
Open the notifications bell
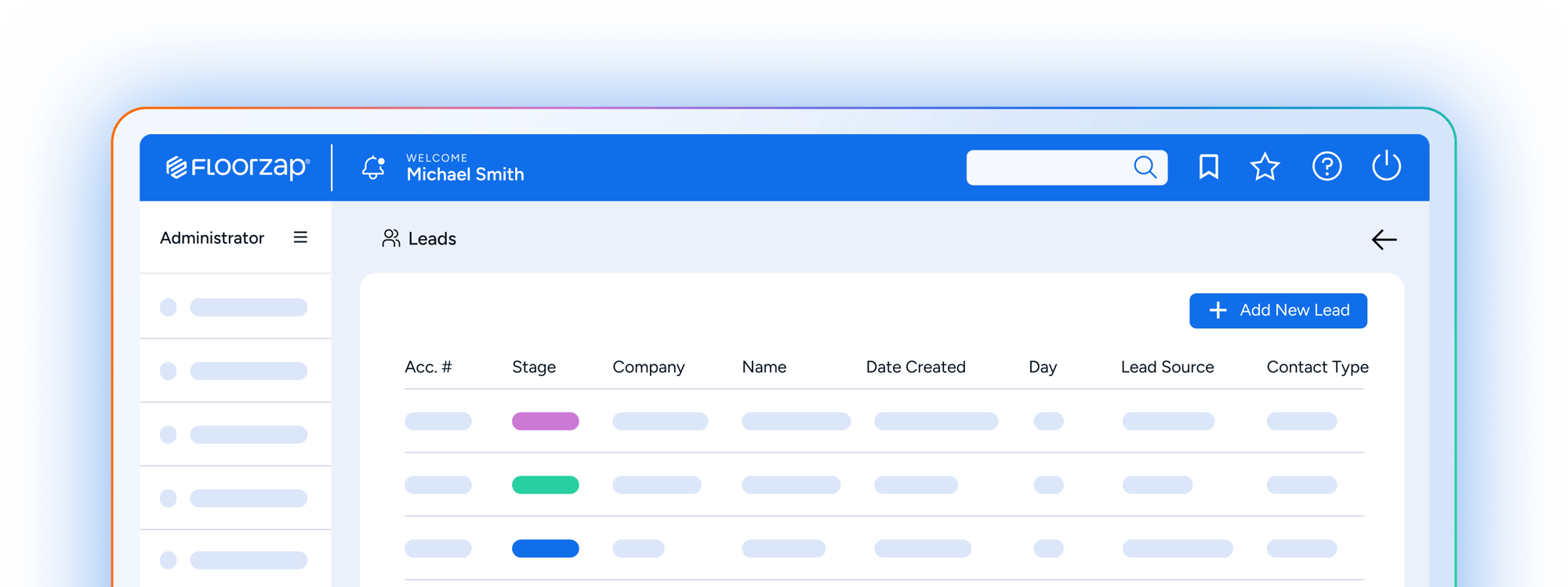[373, 167]
